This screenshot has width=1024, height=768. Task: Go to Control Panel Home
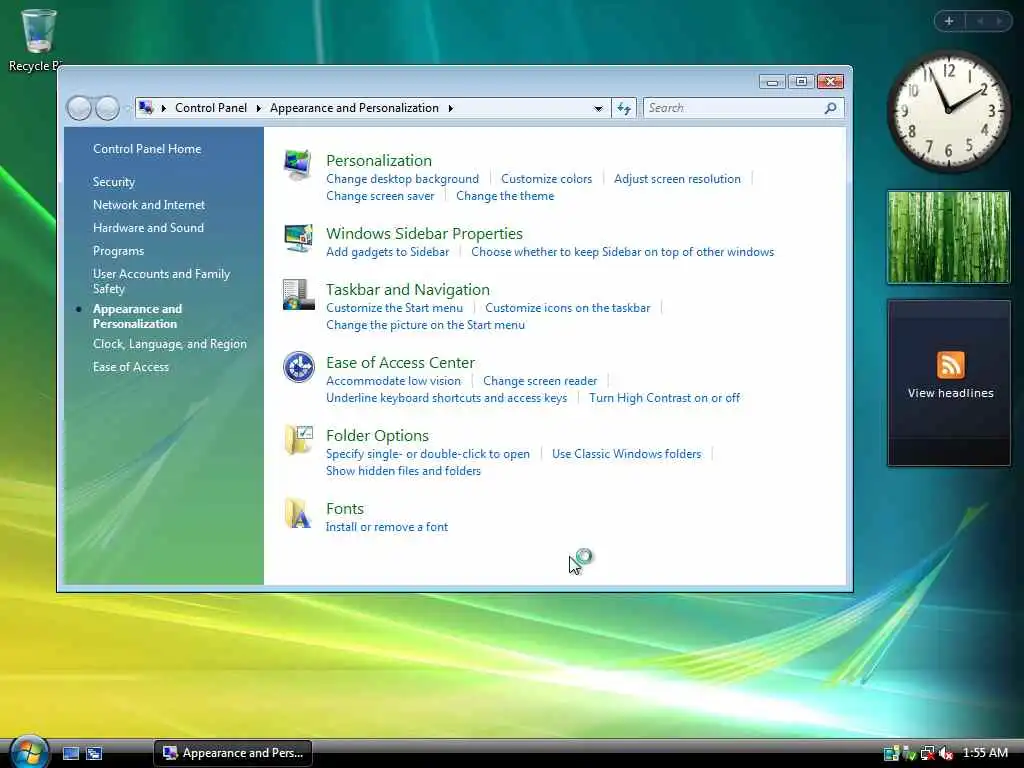tap(147, 149)
